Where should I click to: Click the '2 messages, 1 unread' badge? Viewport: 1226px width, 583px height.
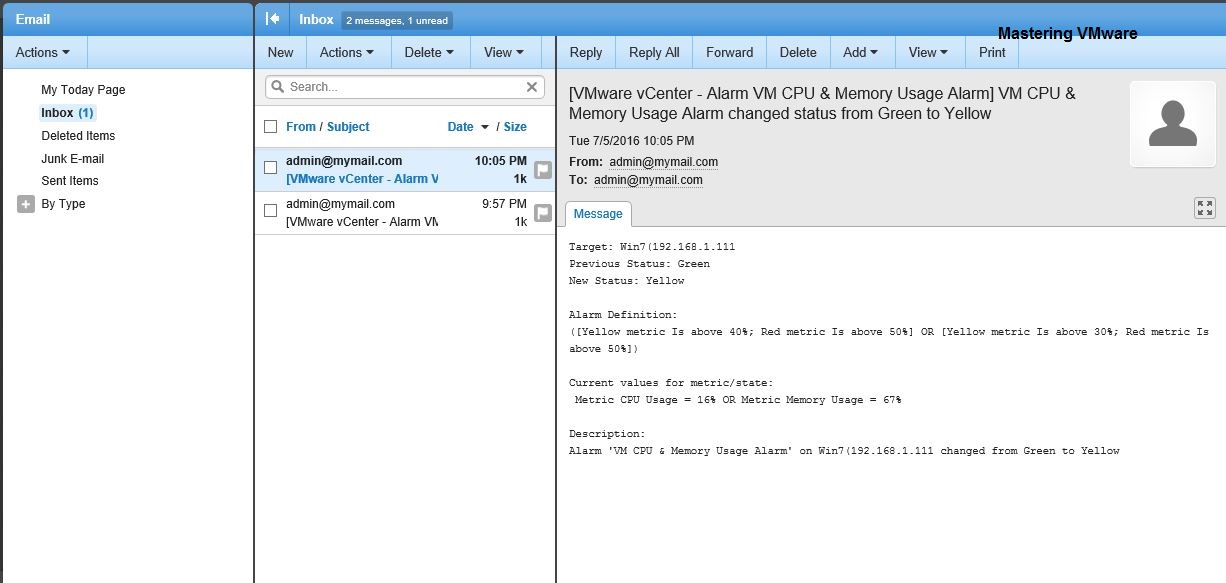(397, 20)
